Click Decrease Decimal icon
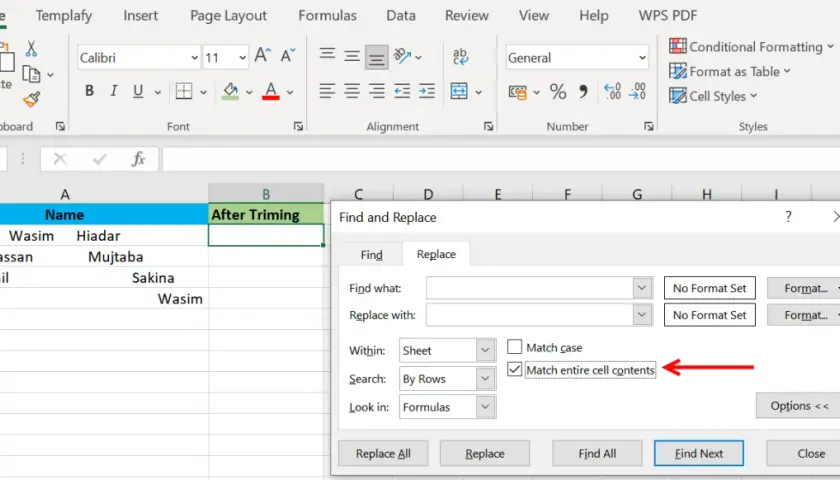This screenshot has height=480, width=840. [x=637, y=91]
